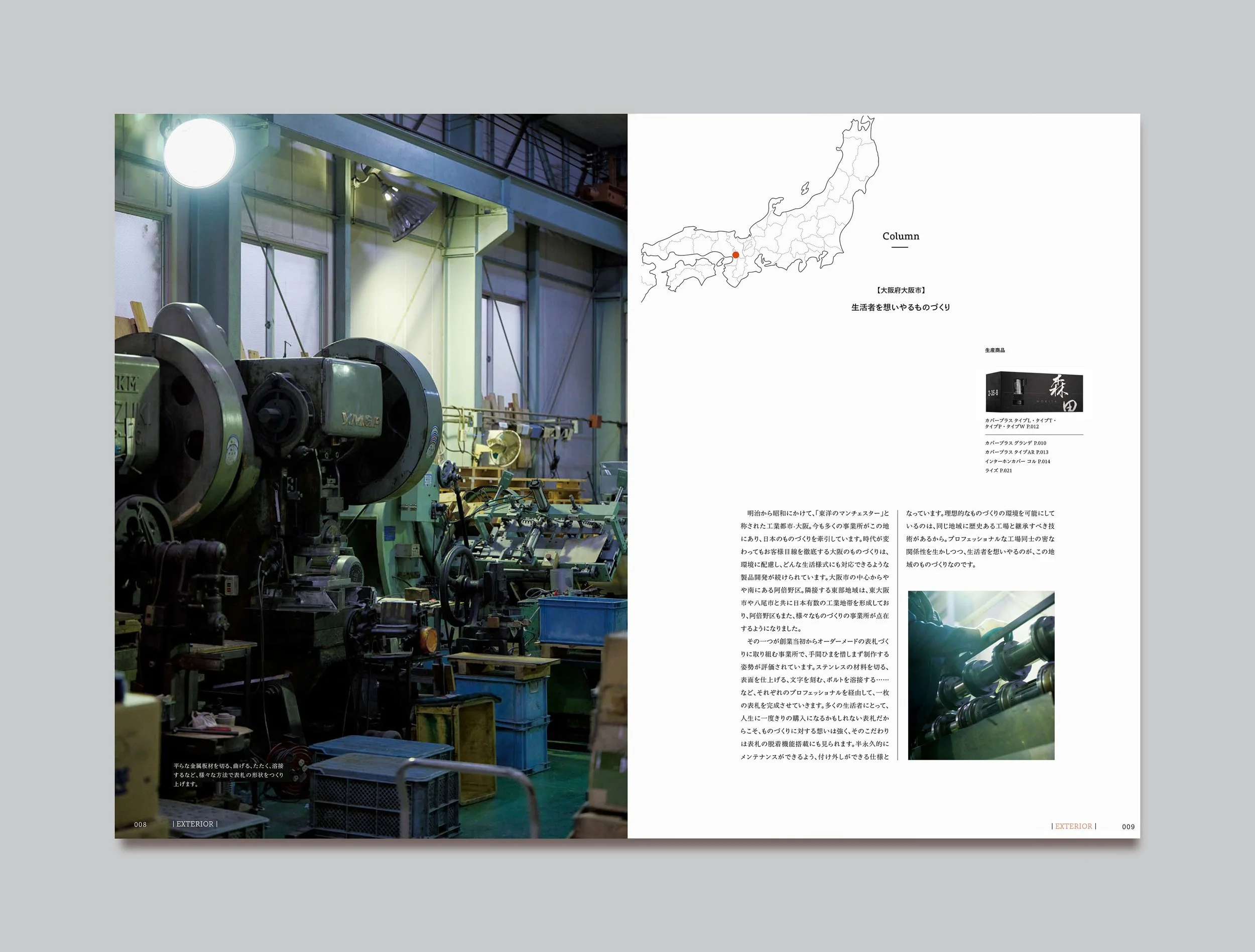Click the 生活者を想いやるものづくり headline
Viewport: 1255px width, 952px height.
click(x=901, y=308)
